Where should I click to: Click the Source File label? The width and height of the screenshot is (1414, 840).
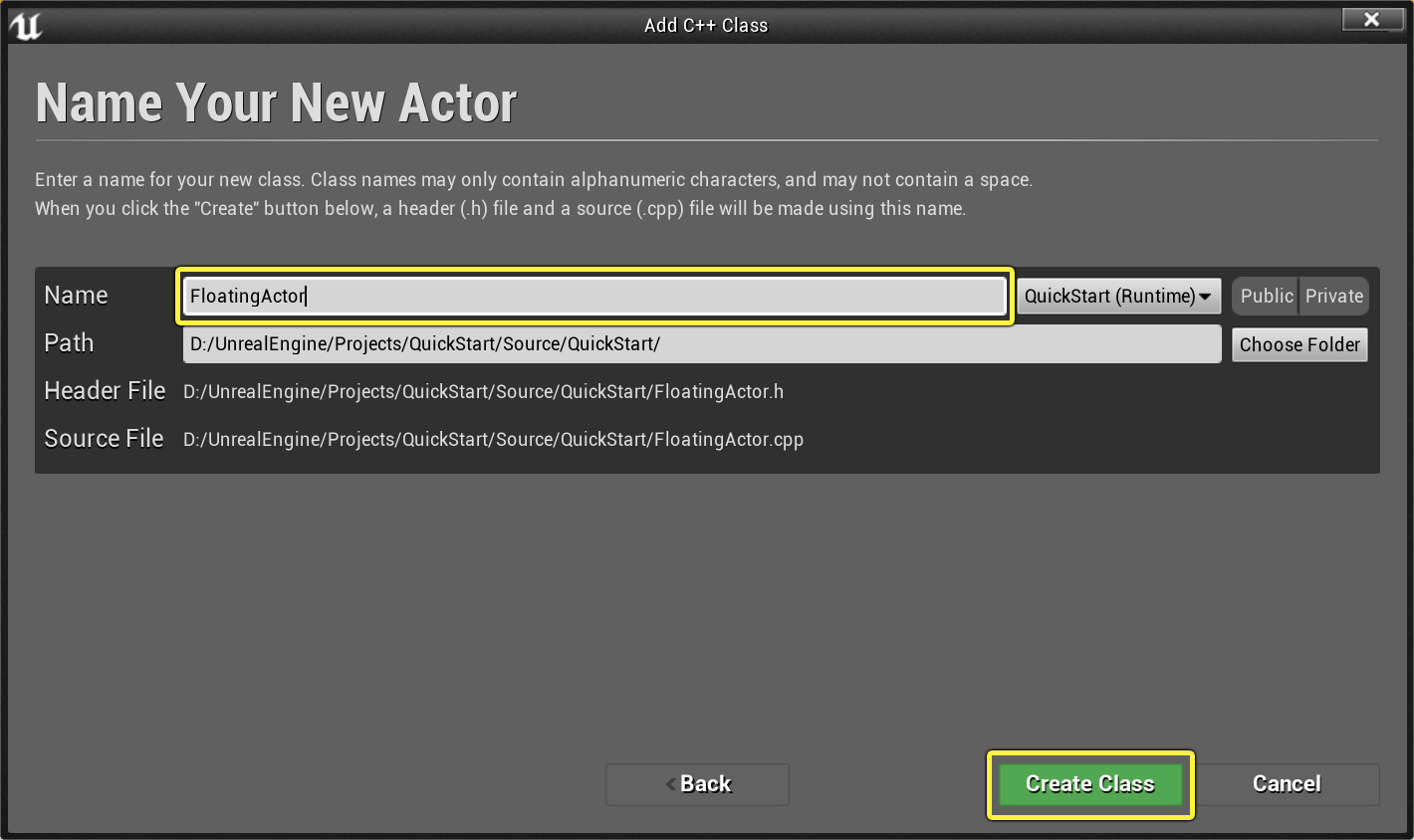(x=104, y=439)
